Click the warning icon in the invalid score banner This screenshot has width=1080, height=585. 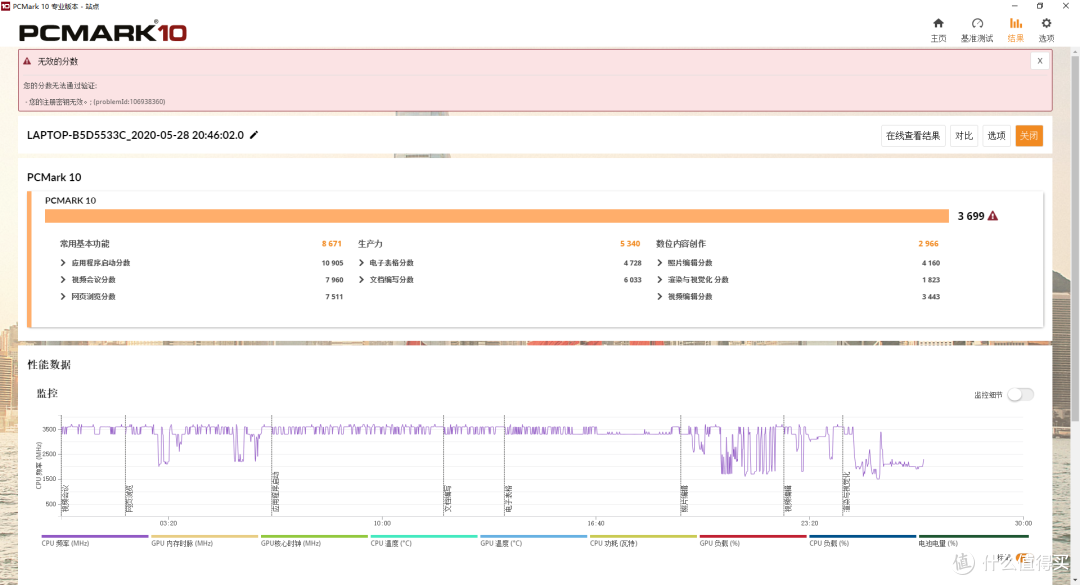pos(27,61)
